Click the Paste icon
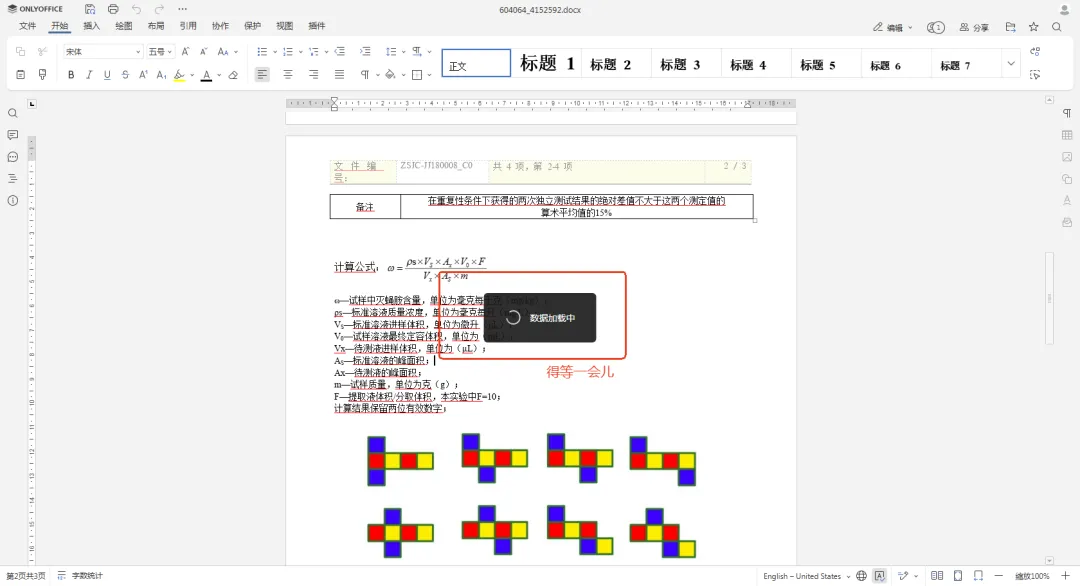1080x586 pixels. 21,74
